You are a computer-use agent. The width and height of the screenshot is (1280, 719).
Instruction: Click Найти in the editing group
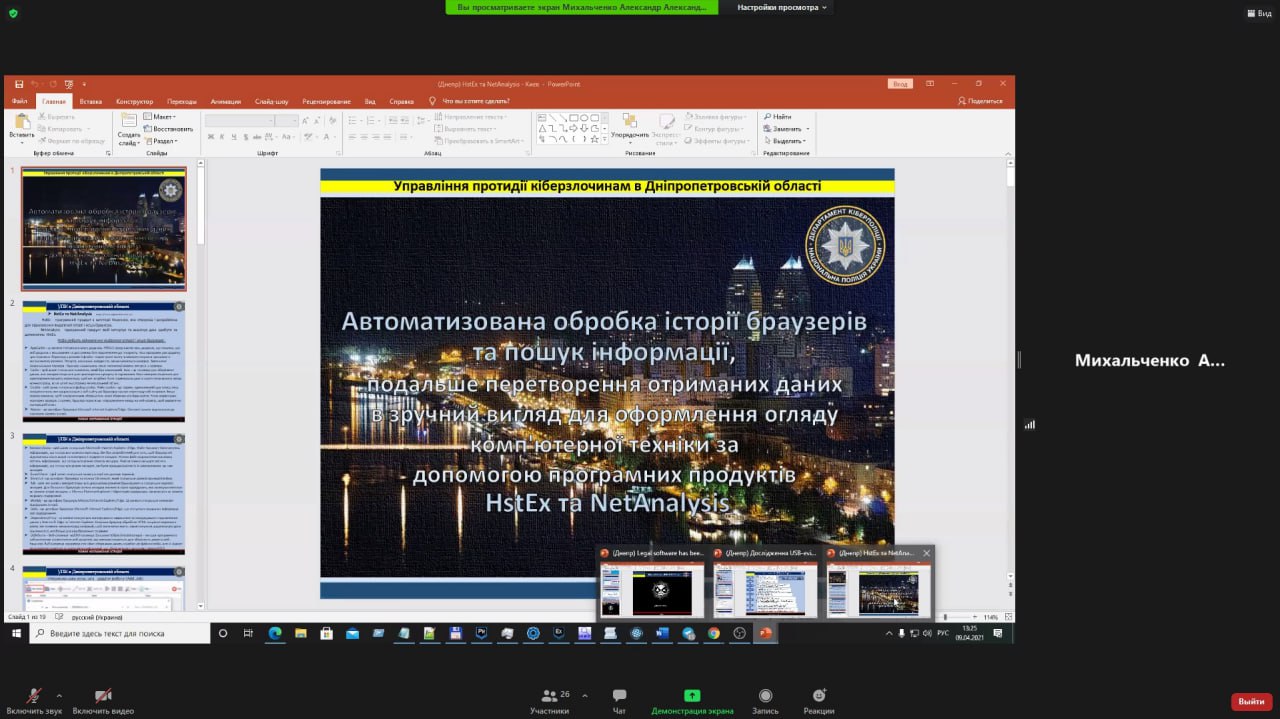click(778, 117)
